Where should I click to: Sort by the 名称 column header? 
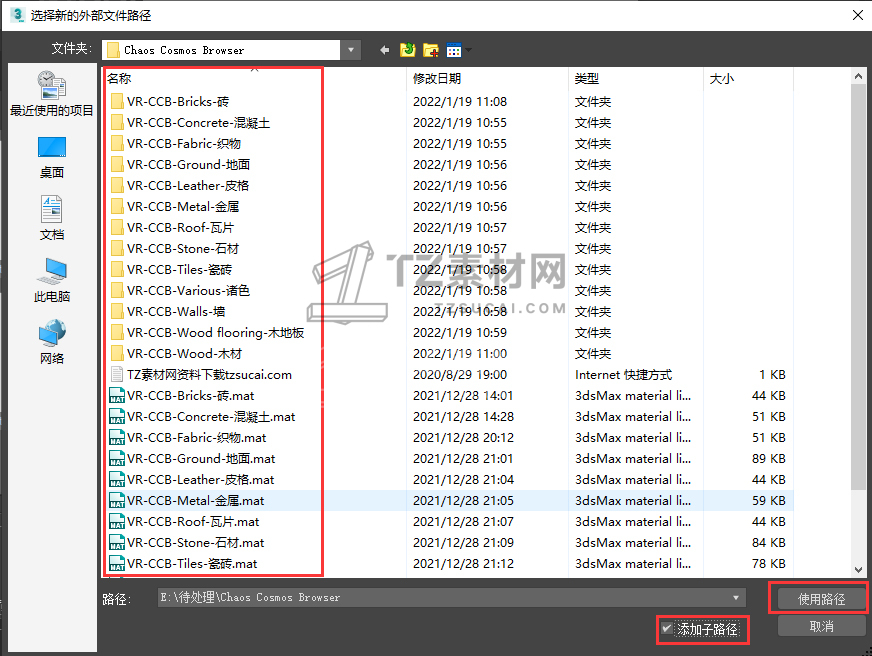120,78
